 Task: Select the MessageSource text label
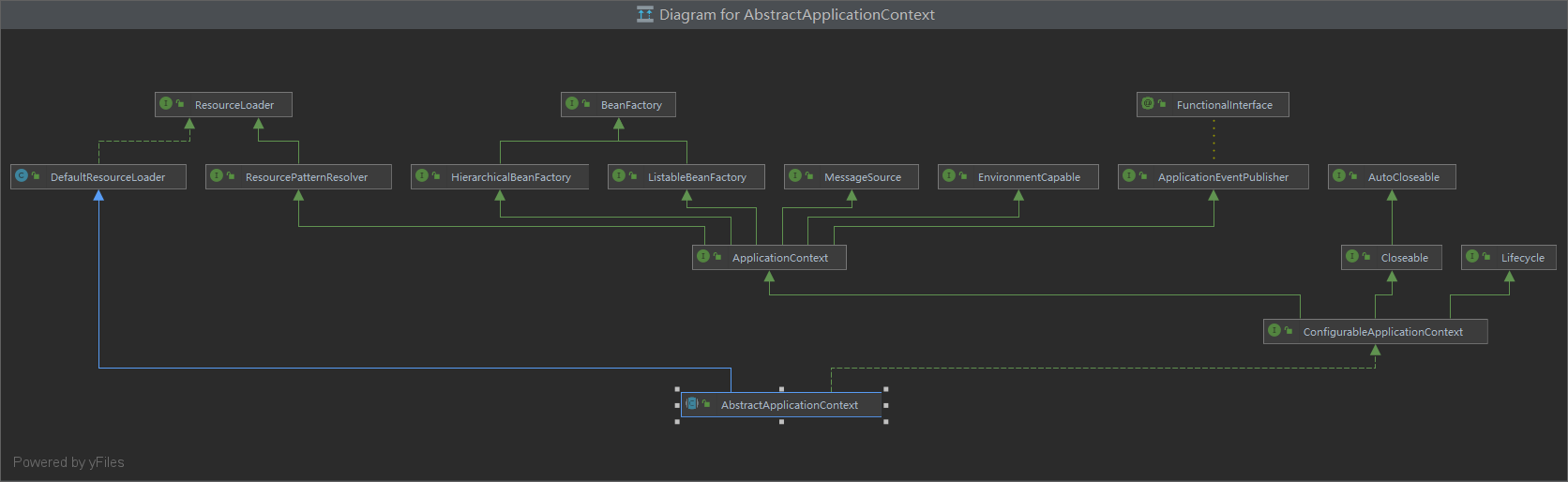[863, 177]
